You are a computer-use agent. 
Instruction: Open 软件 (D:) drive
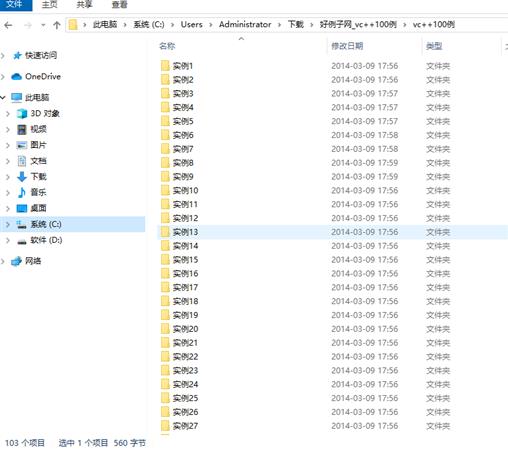46,240
